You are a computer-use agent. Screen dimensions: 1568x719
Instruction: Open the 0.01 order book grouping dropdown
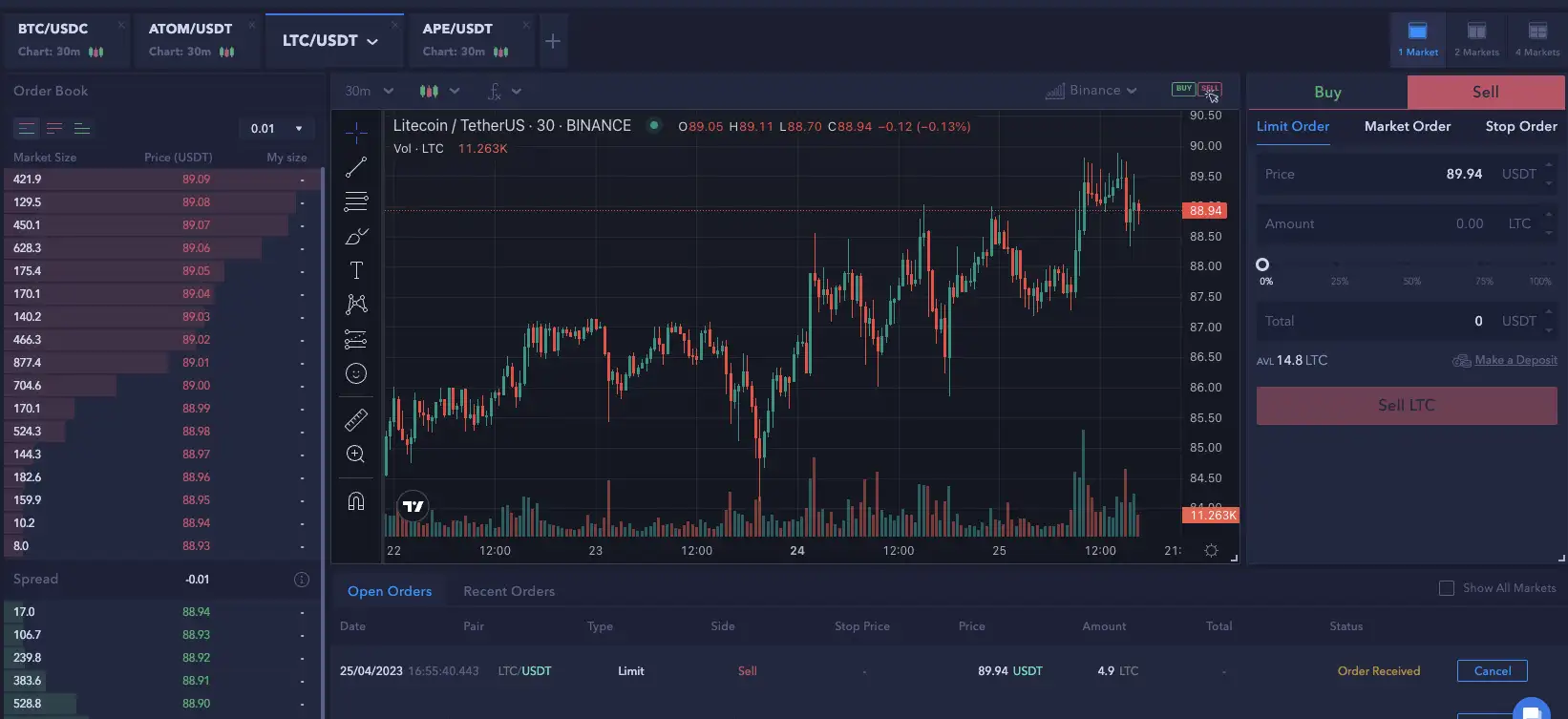point(276,129)
